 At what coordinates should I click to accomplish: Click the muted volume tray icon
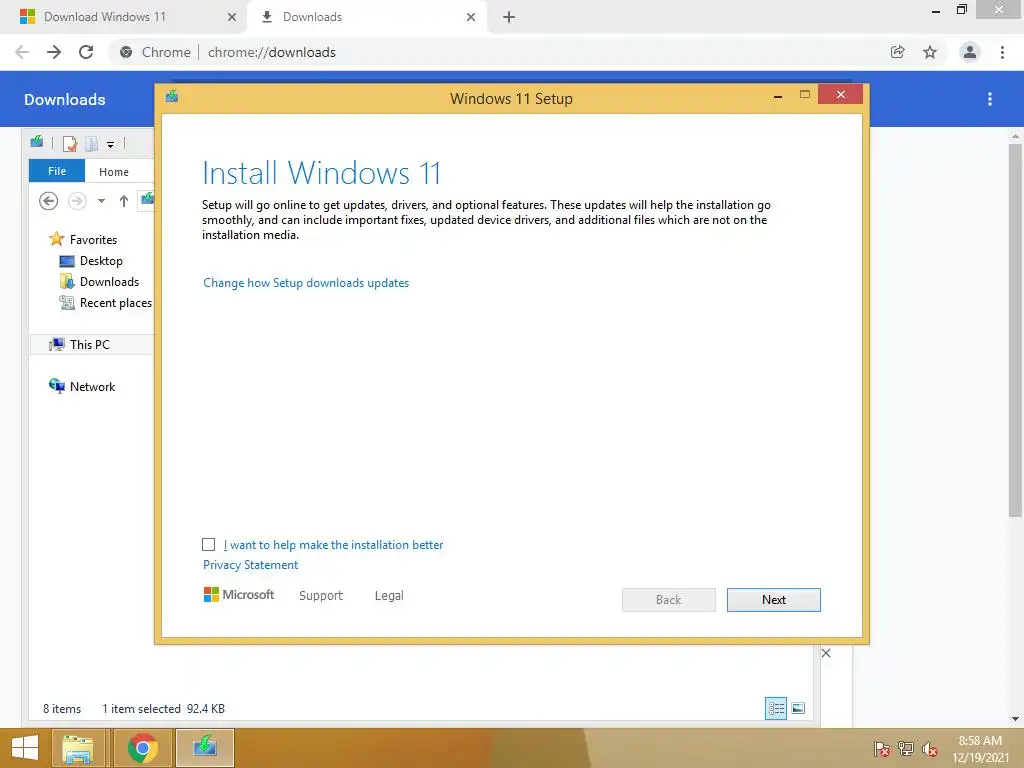click(930, 749)
